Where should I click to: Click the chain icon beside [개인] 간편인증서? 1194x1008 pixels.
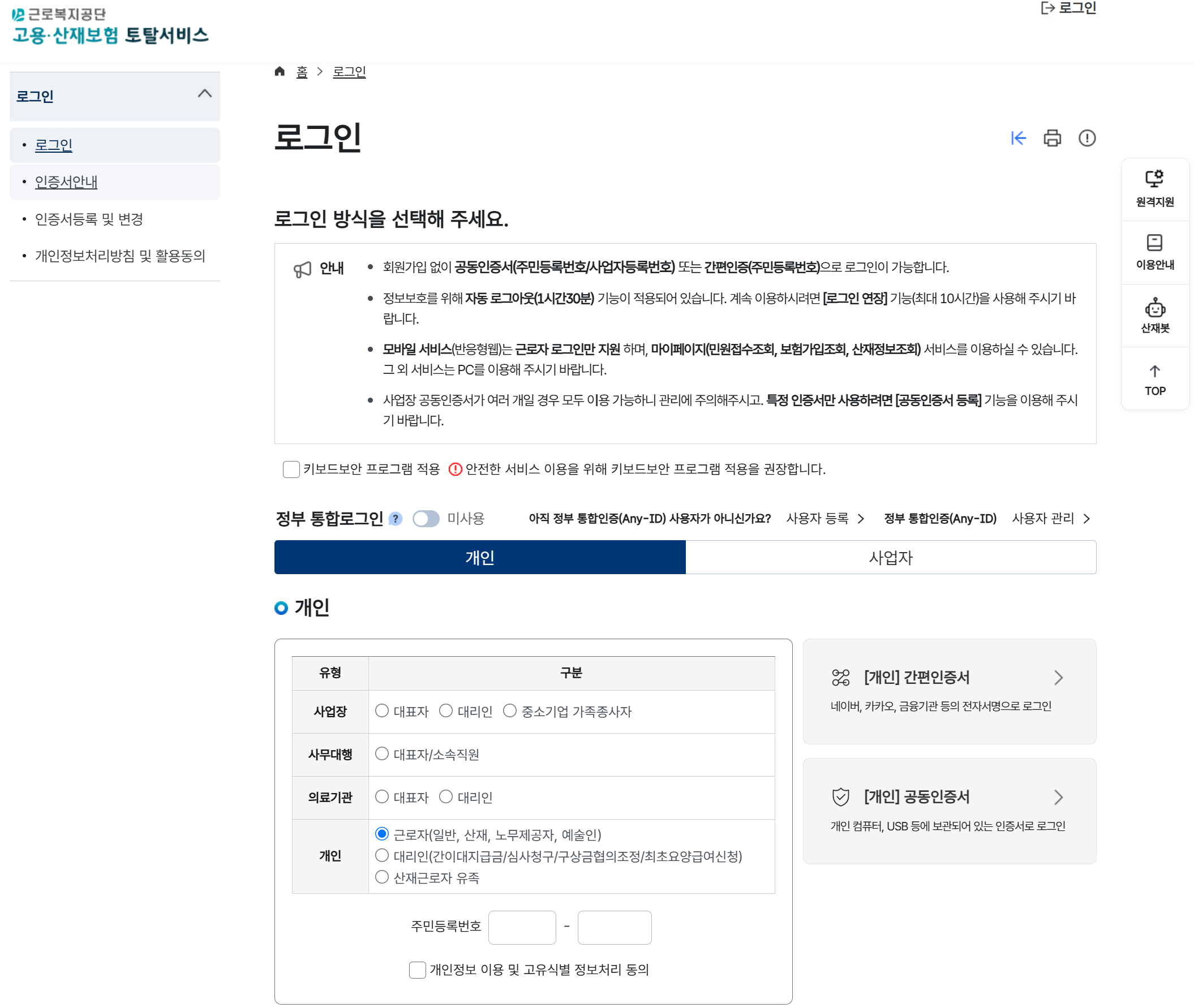coord(840,678)
